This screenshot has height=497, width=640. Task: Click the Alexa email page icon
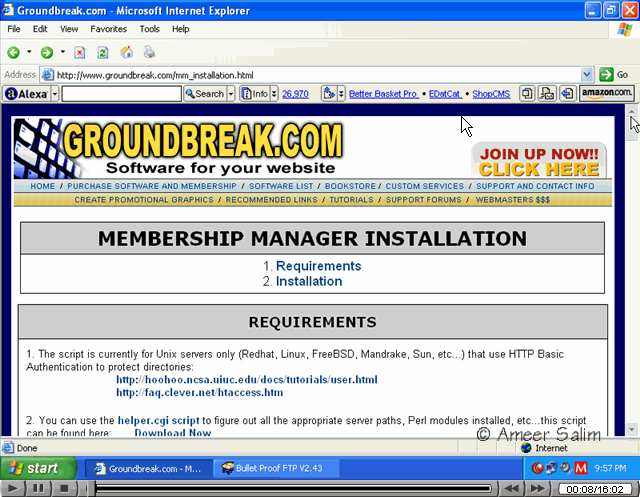[547, 94]
